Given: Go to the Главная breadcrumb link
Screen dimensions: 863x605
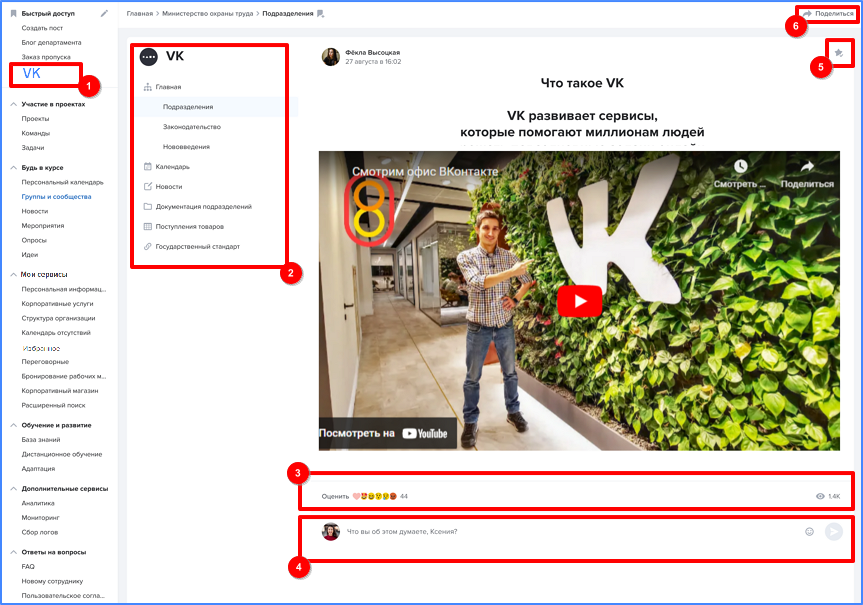Looking at the screenshot, I should click(140, 14).
